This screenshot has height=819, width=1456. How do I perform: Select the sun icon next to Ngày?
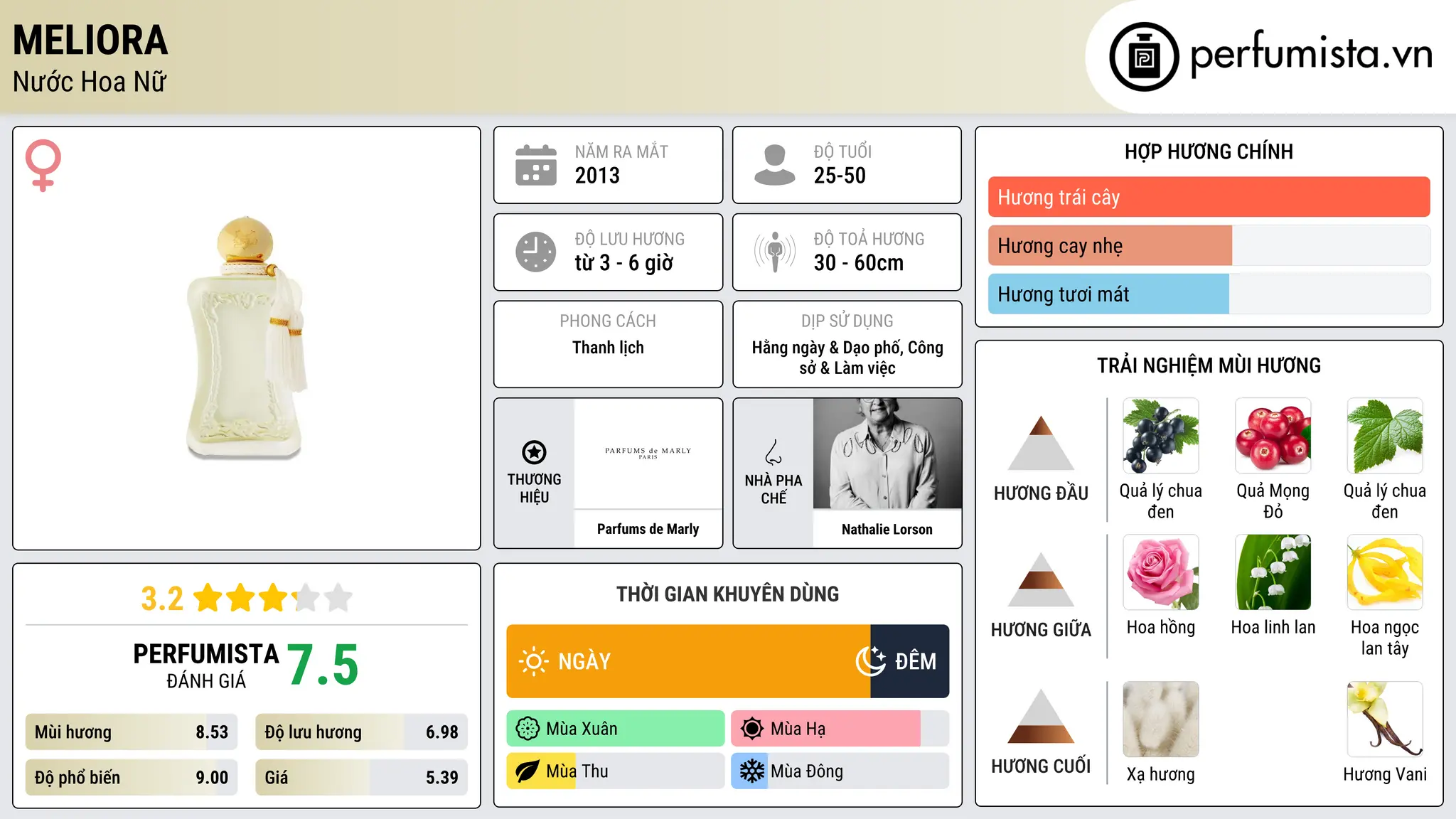pyautogui.click(x=533, y=661)
